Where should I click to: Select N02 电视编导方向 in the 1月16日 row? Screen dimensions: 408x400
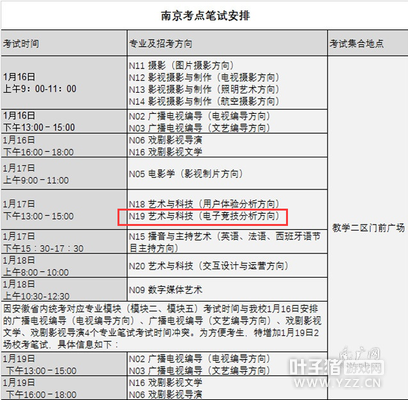coord(199,116)
